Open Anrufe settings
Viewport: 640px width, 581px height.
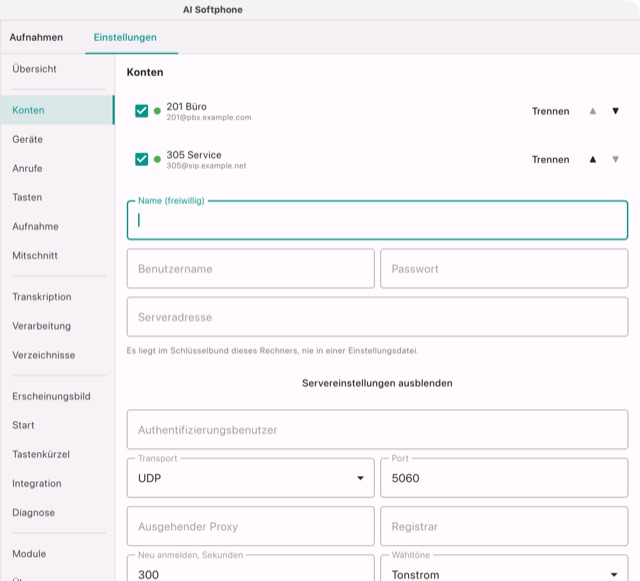point(58,168)
